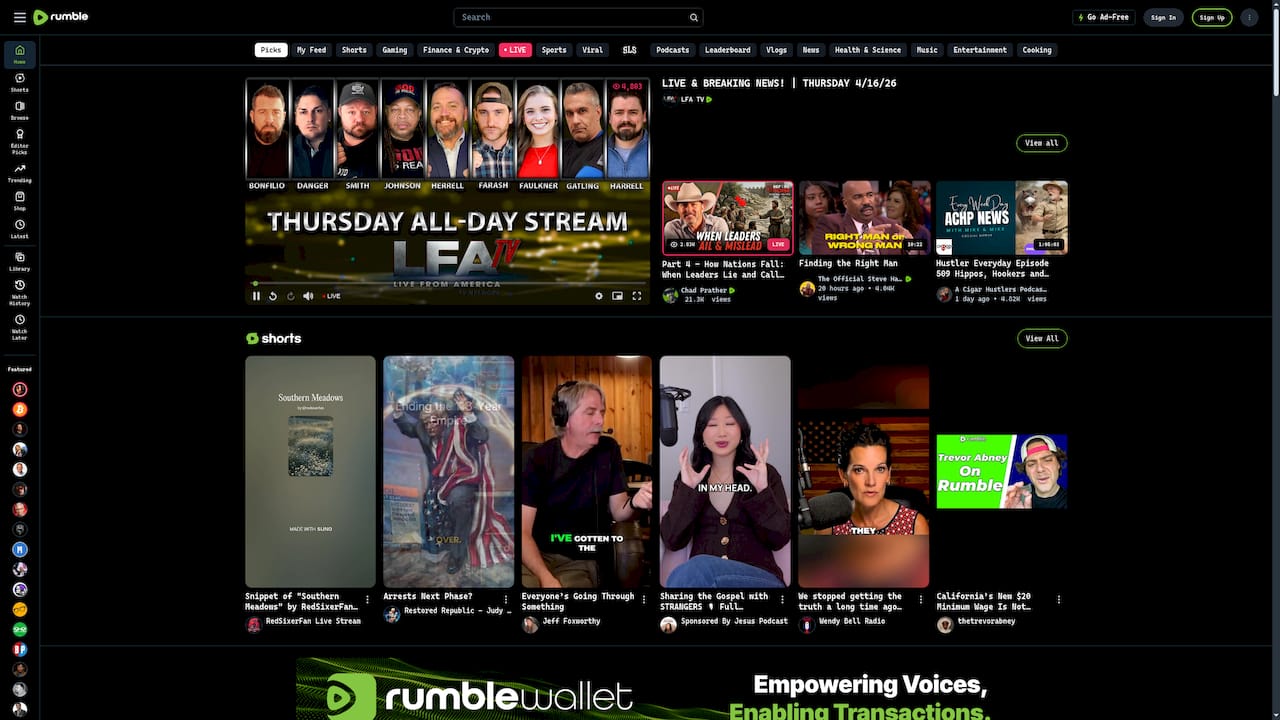Switch to the LIVE tab
This screenshot has height=720, width=1280.
tap(515, 50)
